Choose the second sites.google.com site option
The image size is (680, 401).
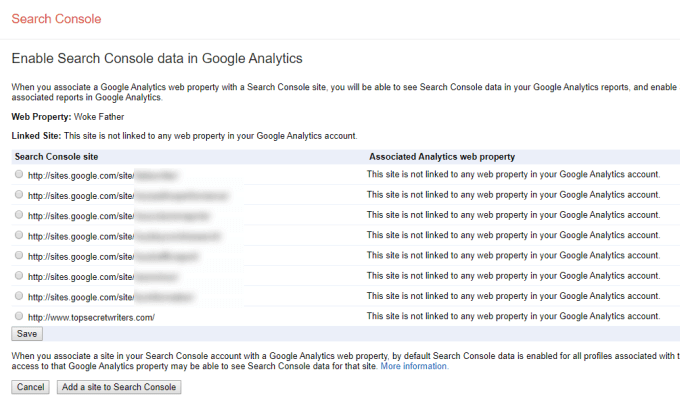(19, 194)
